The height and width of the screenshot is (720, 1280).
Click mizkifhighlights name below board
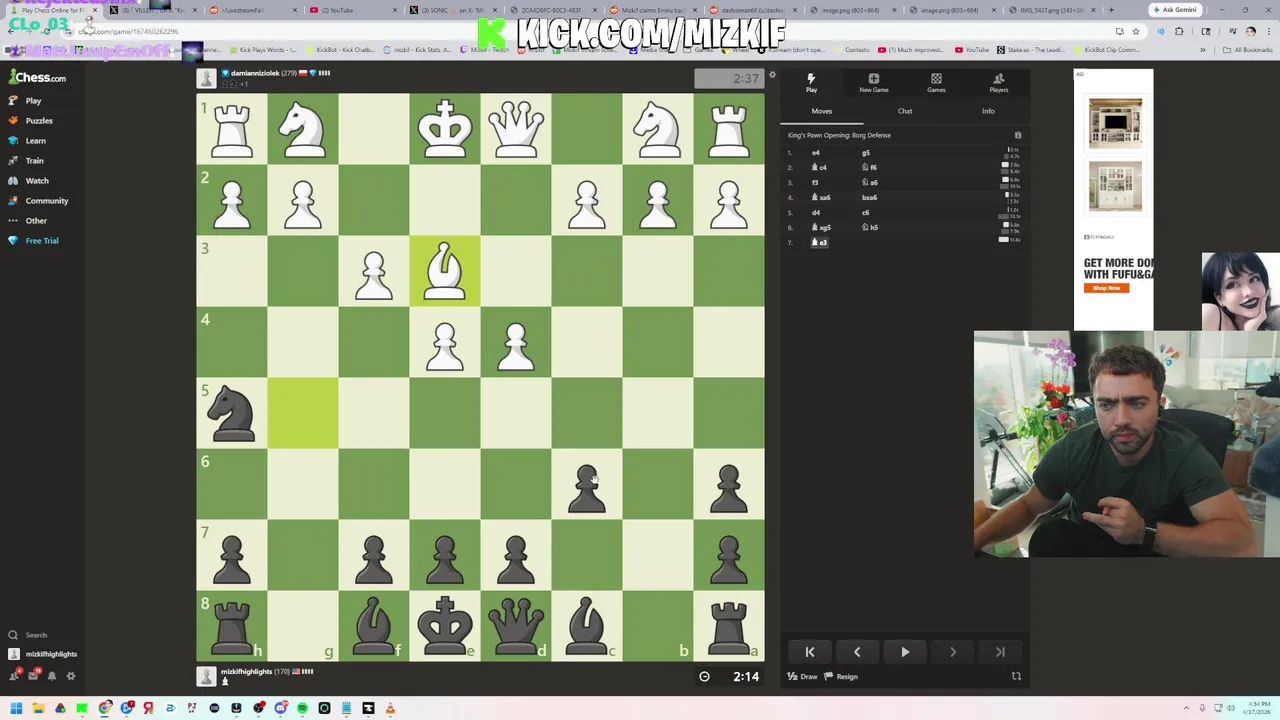point(246,672)
